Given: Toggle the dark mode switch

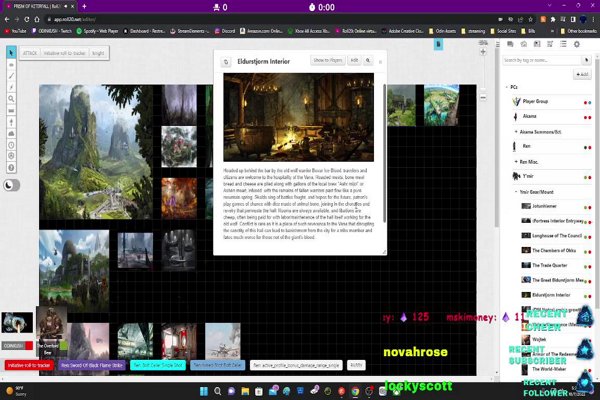Looking at the screenshot, I should tap(11, 185).
